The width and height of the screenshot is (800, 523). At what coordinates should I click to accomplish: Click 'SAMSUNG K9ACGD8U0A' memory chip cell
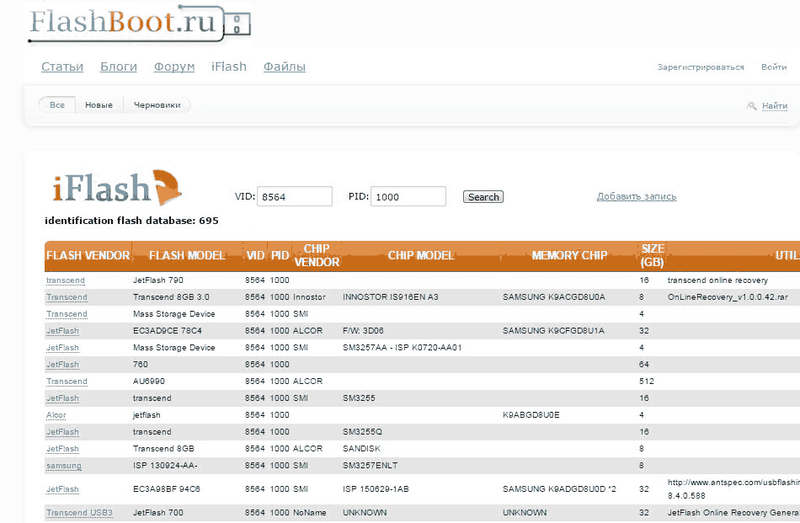[554, 297]
